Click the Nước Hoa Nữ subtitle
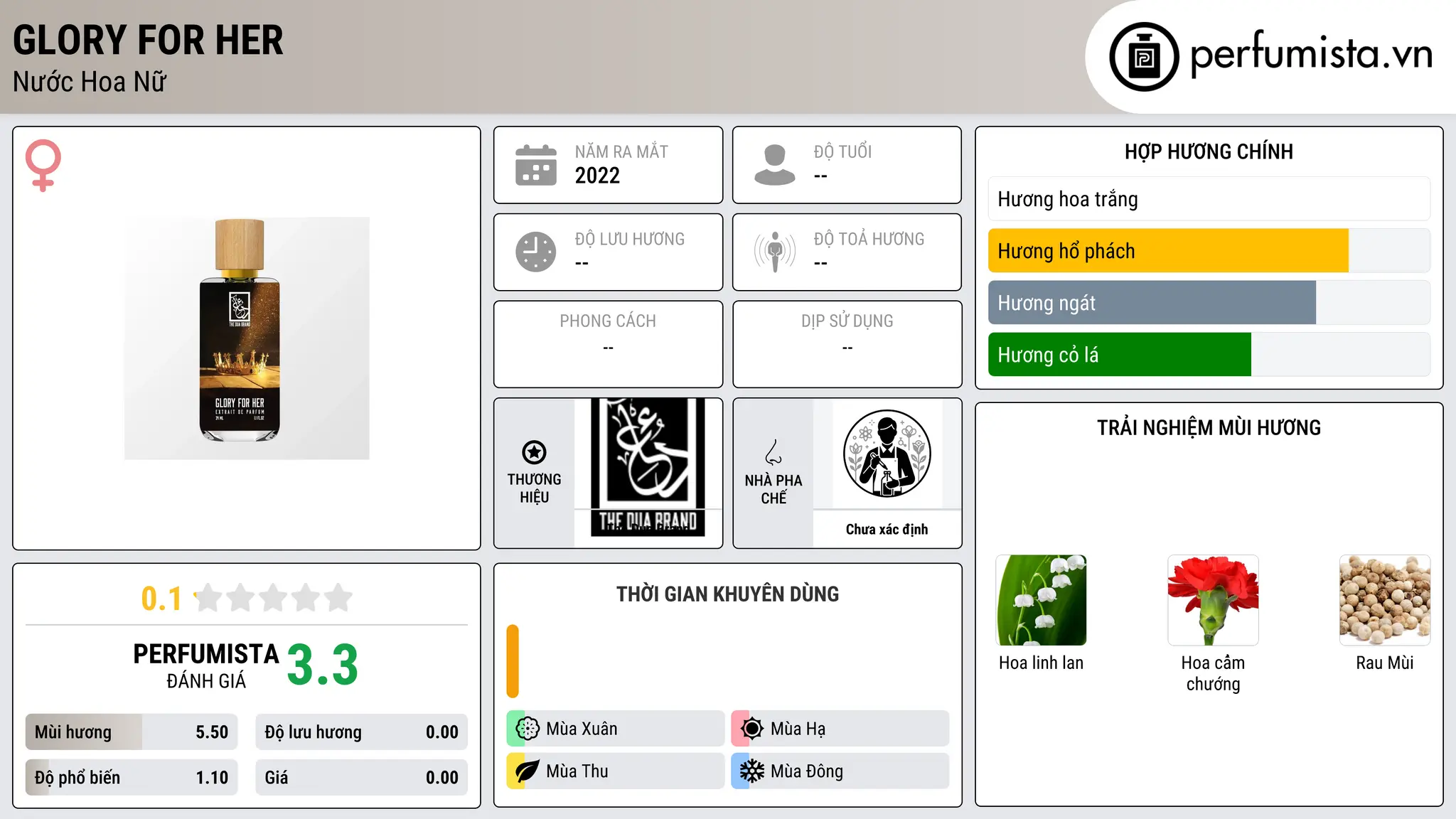 point(90,82)
